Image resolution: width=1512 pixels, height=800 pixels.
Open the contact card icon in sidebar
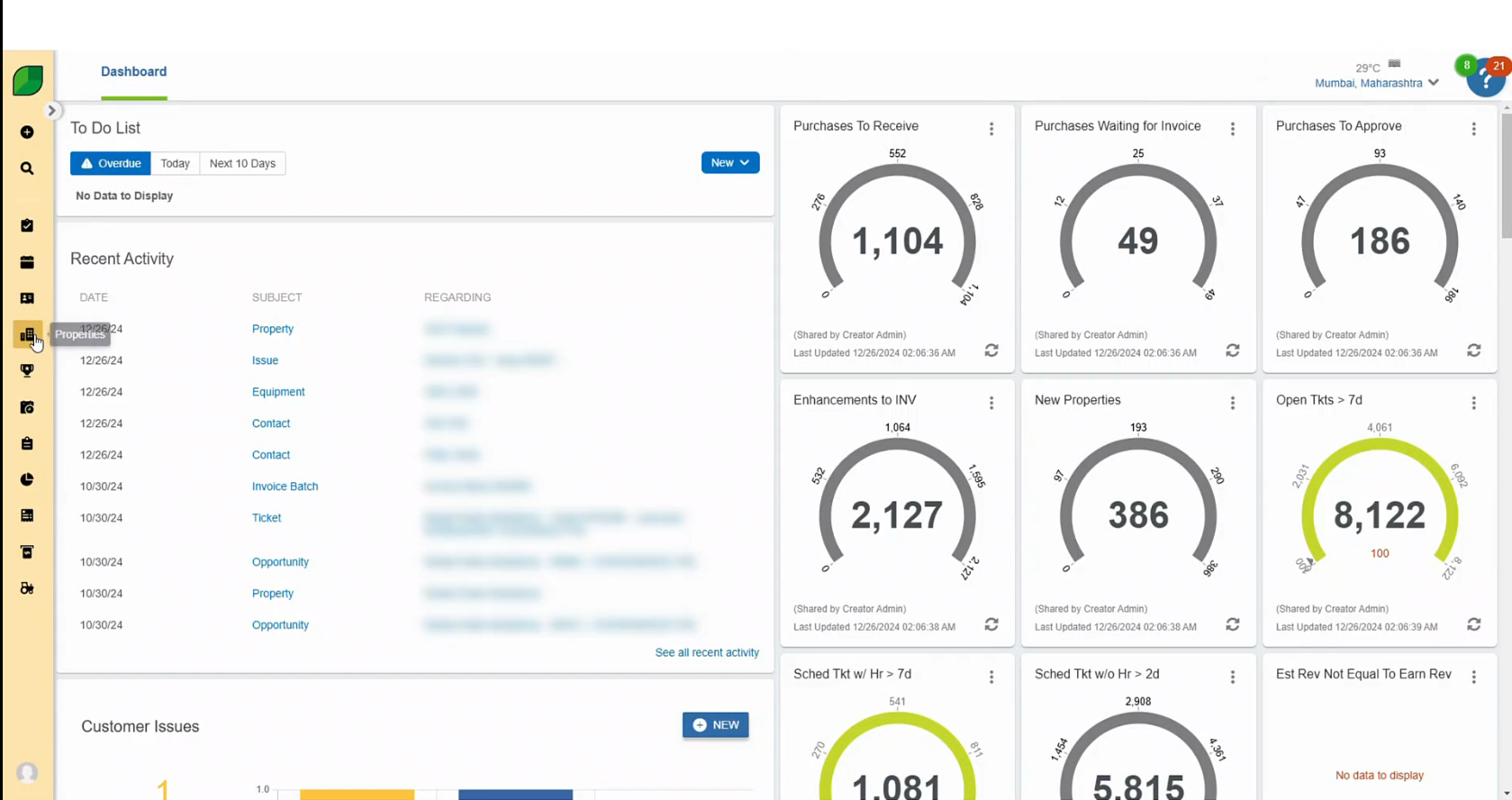point(27,298)
